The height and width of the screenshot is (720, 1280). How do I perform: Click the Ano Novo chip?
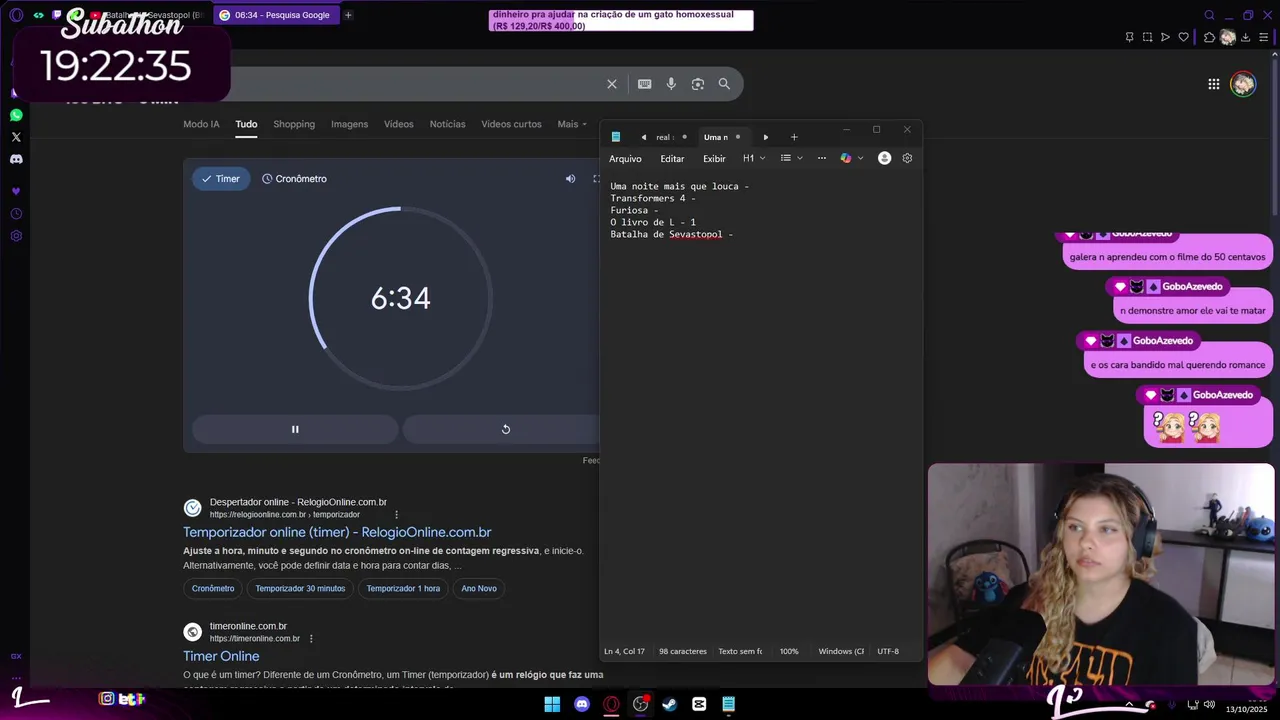tap(479, 588)
